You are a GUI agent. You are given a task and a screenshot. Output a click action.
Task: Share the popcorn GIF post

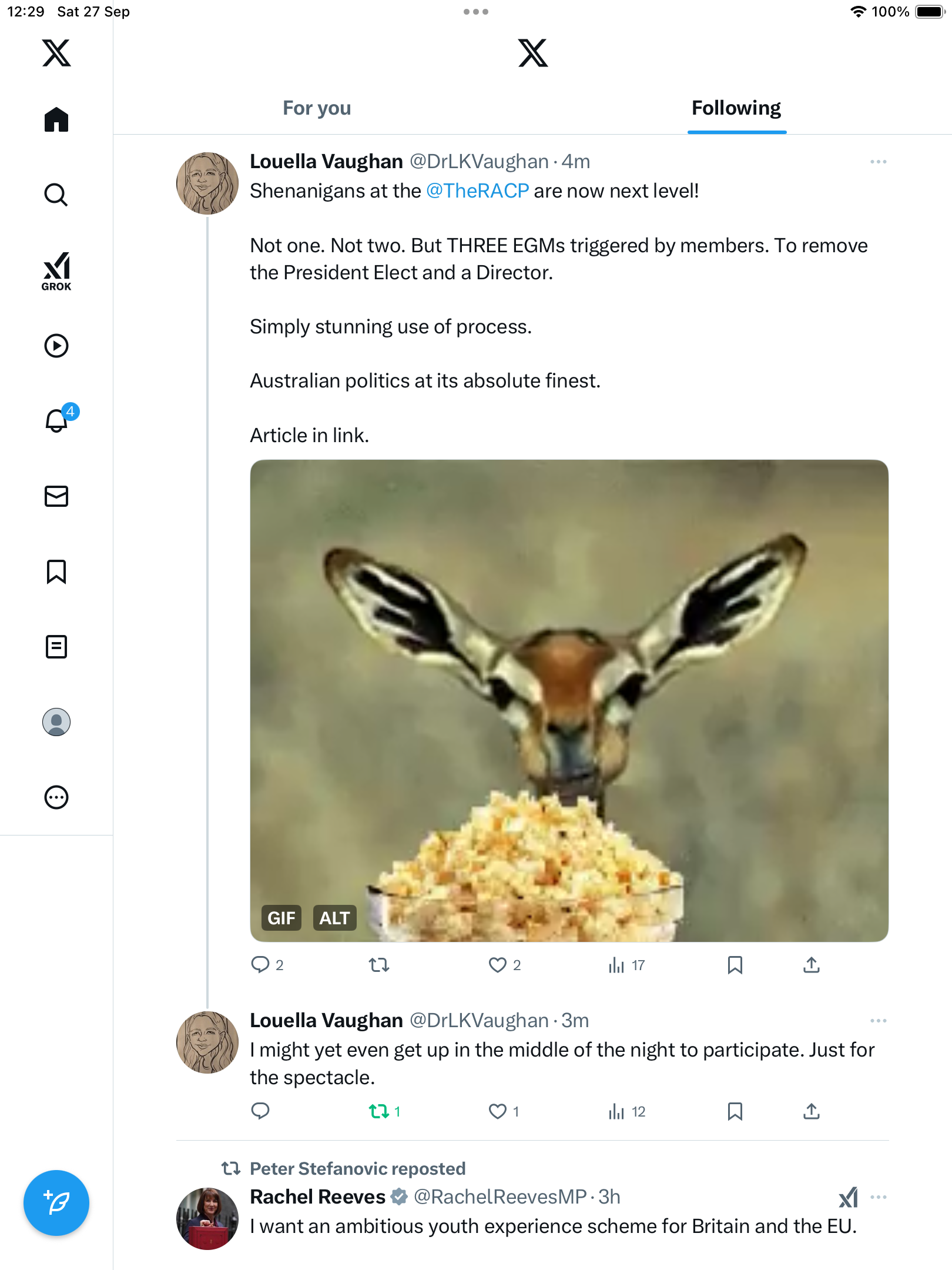pyautogui.click(x=811, y=965)
